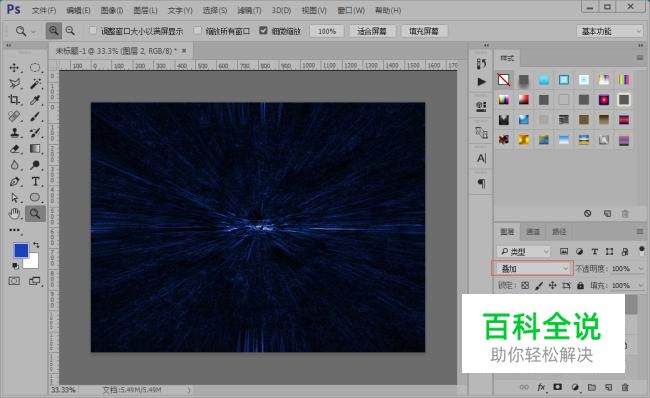Reset default foreground and background colors
Viewport: 650px width, 398px height.
click(x=15, y=265)
